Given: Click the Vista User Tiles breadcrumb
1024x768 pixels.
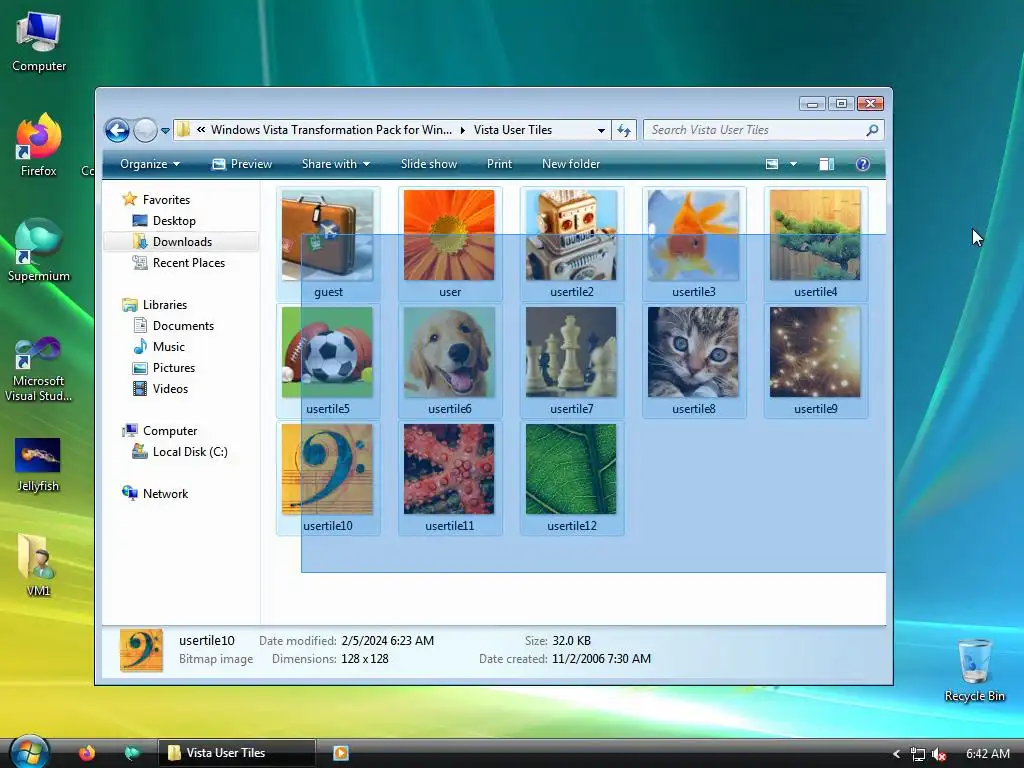Looking at the screenshot, I should 513,130.
